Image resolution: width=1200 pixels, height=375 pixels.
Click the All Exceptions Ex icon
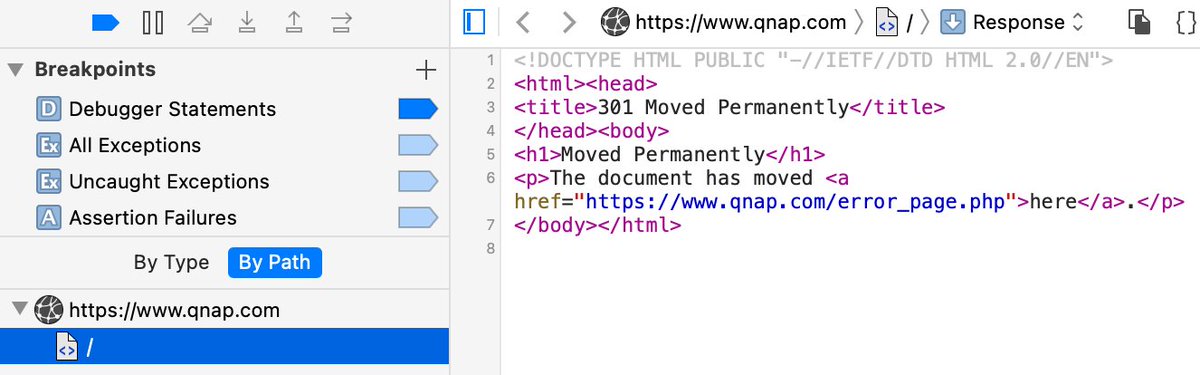click(x=49, y=145)
